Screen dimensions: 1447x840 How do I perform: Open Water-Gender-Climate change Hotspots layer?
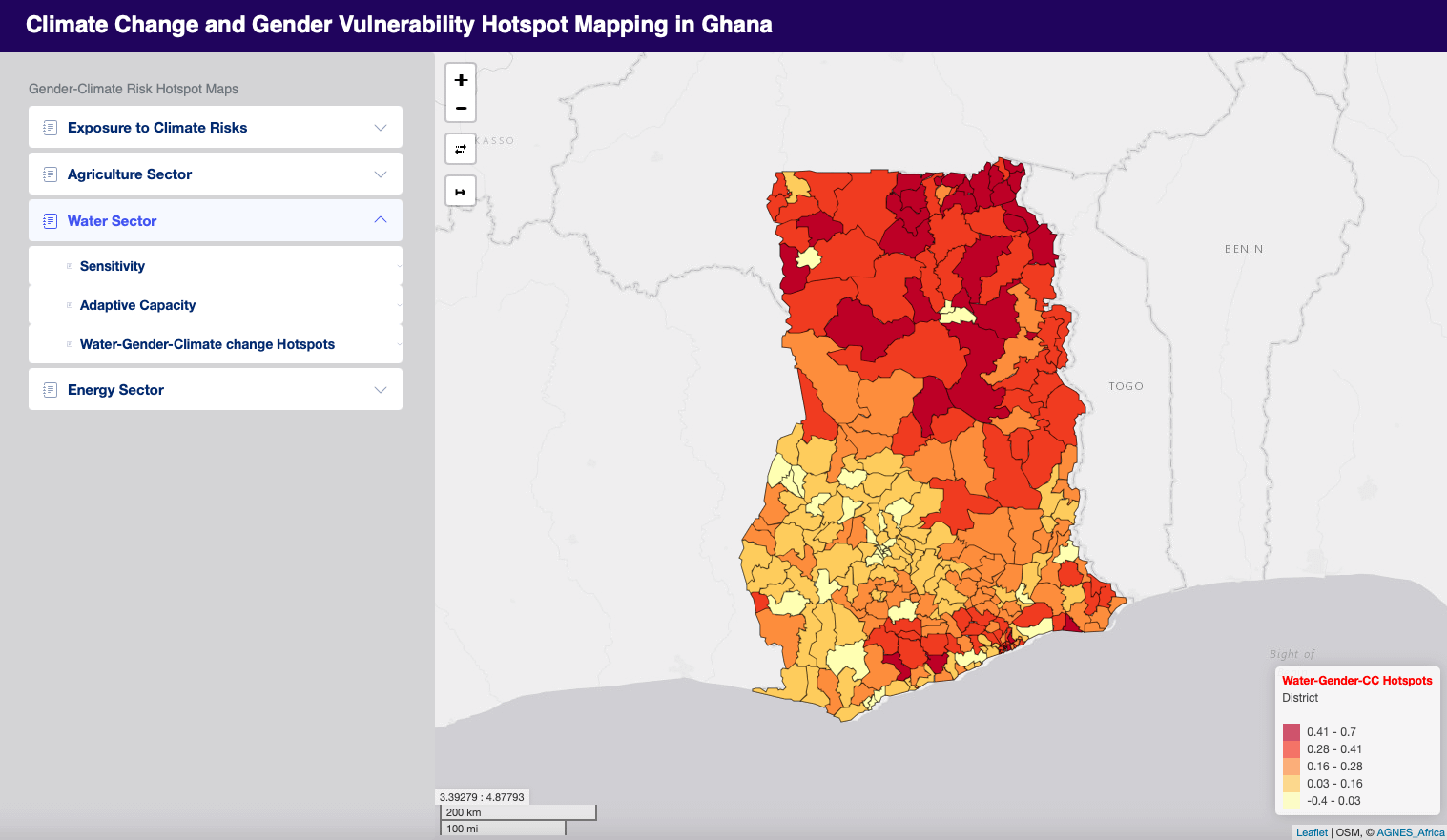208,344
